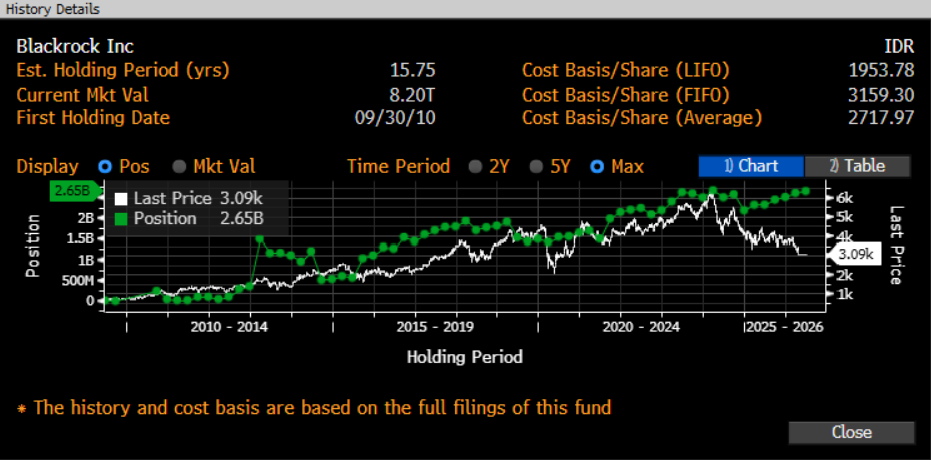Click the green Position legend swatch
Screen dimensions: 931x460
point(122,218)
